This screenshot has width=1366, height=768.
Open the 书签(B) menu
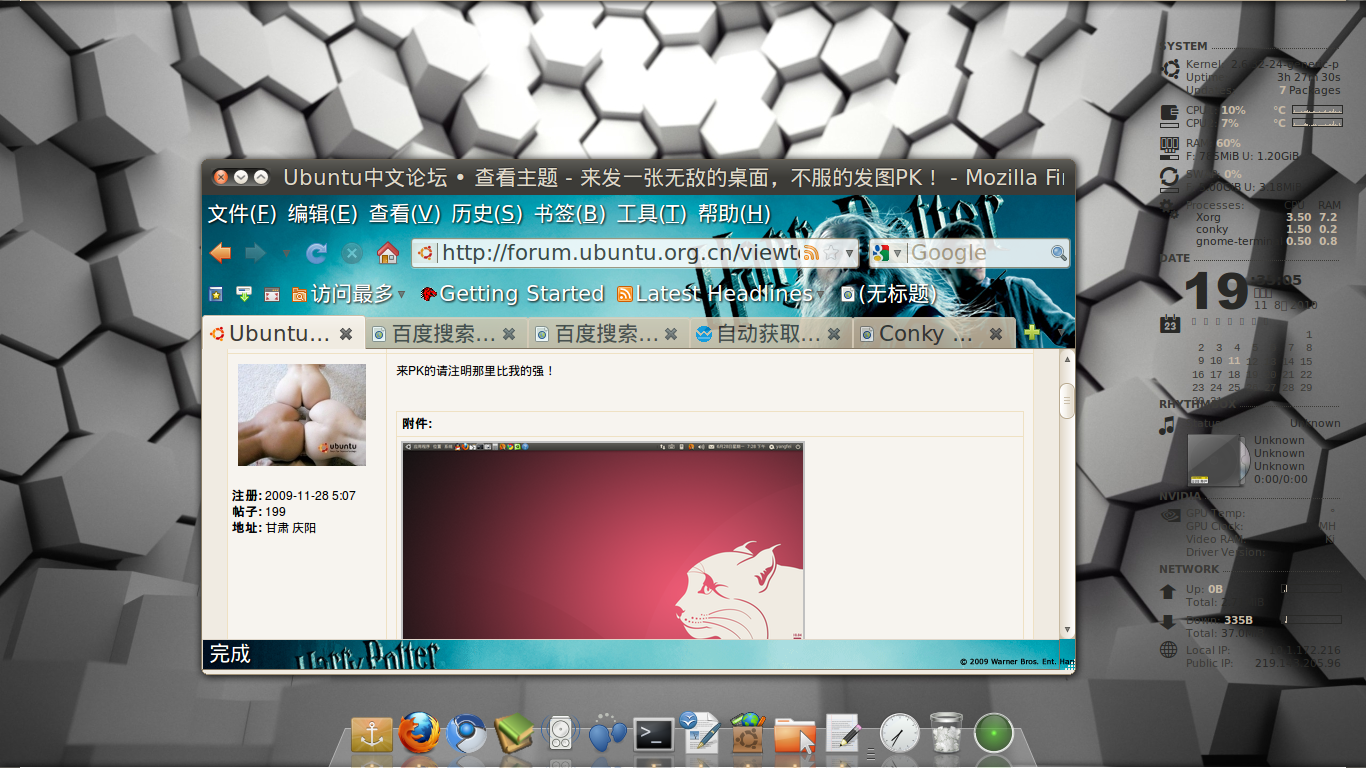[x=570, y=213]
